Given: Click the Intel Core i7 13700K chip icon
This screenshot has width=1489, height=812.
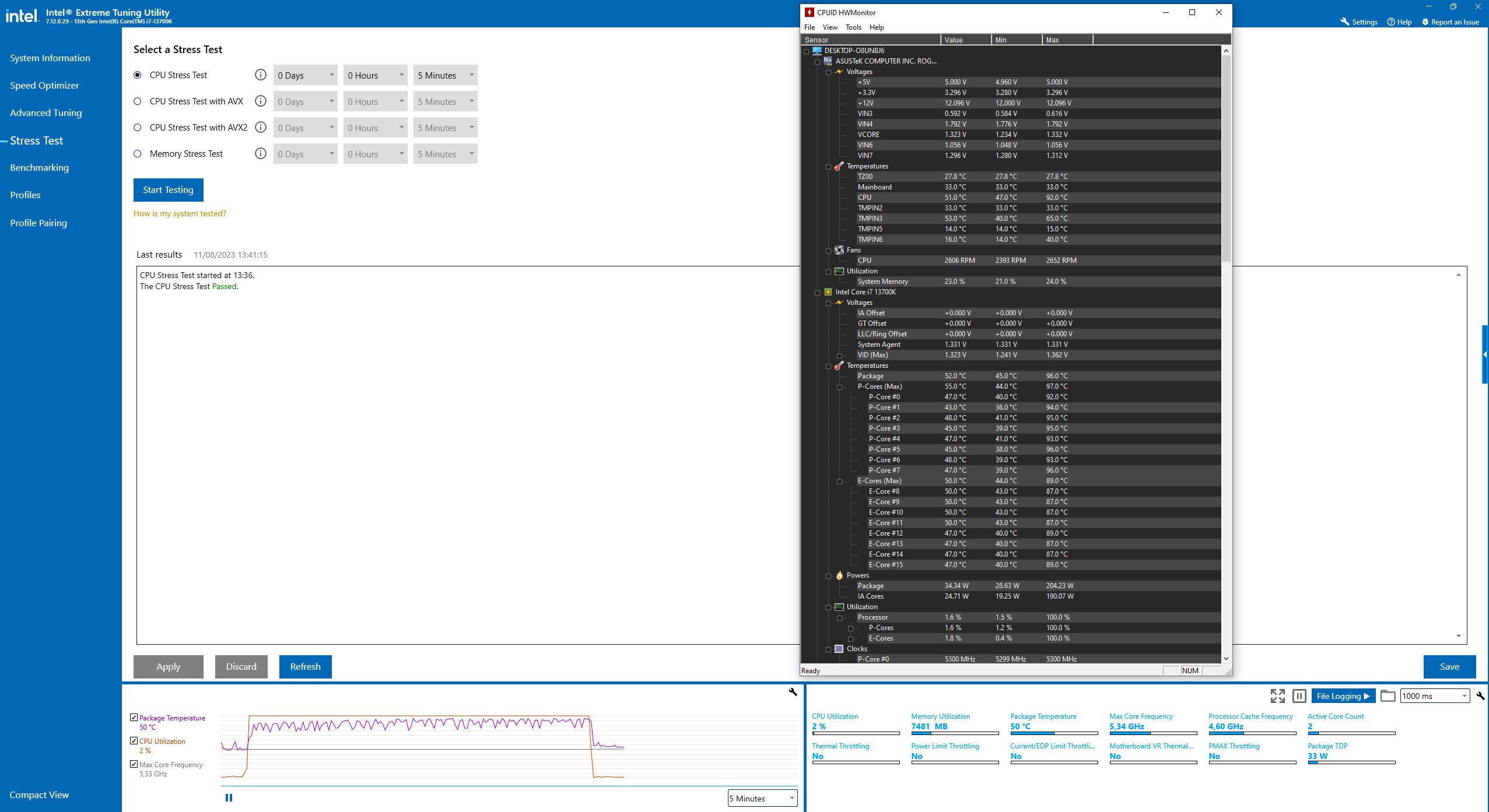Looking at the screenshot, I should [828, 292].
